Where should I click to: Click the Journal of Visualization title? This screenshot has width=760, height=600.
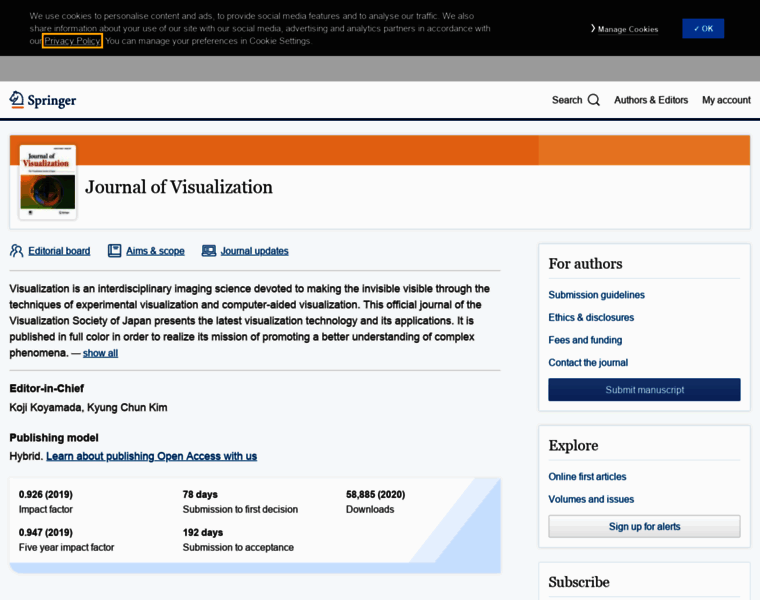pyautogui.click(x=179, y=187)
